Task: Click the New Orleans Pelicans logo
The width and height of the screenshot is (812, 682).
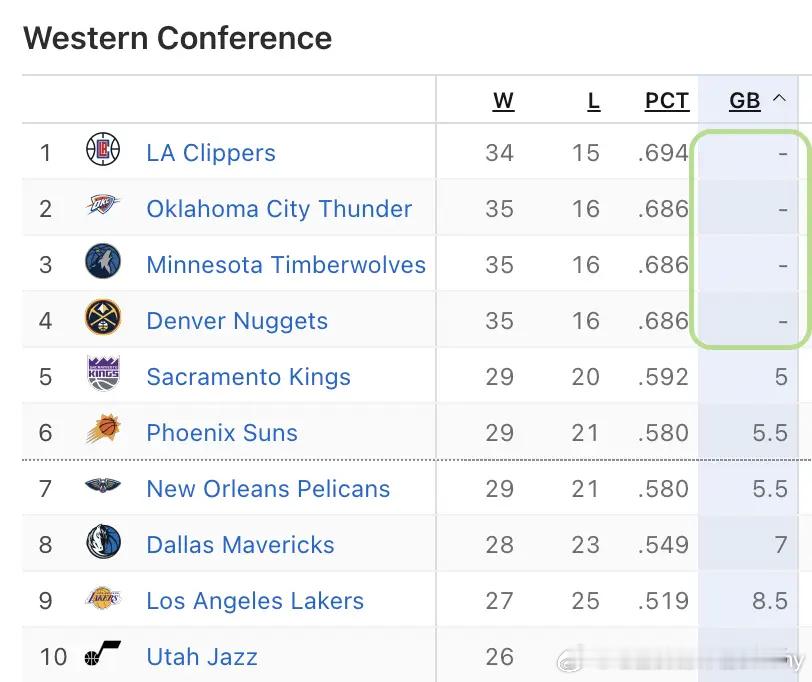Action: click(103, 487)
